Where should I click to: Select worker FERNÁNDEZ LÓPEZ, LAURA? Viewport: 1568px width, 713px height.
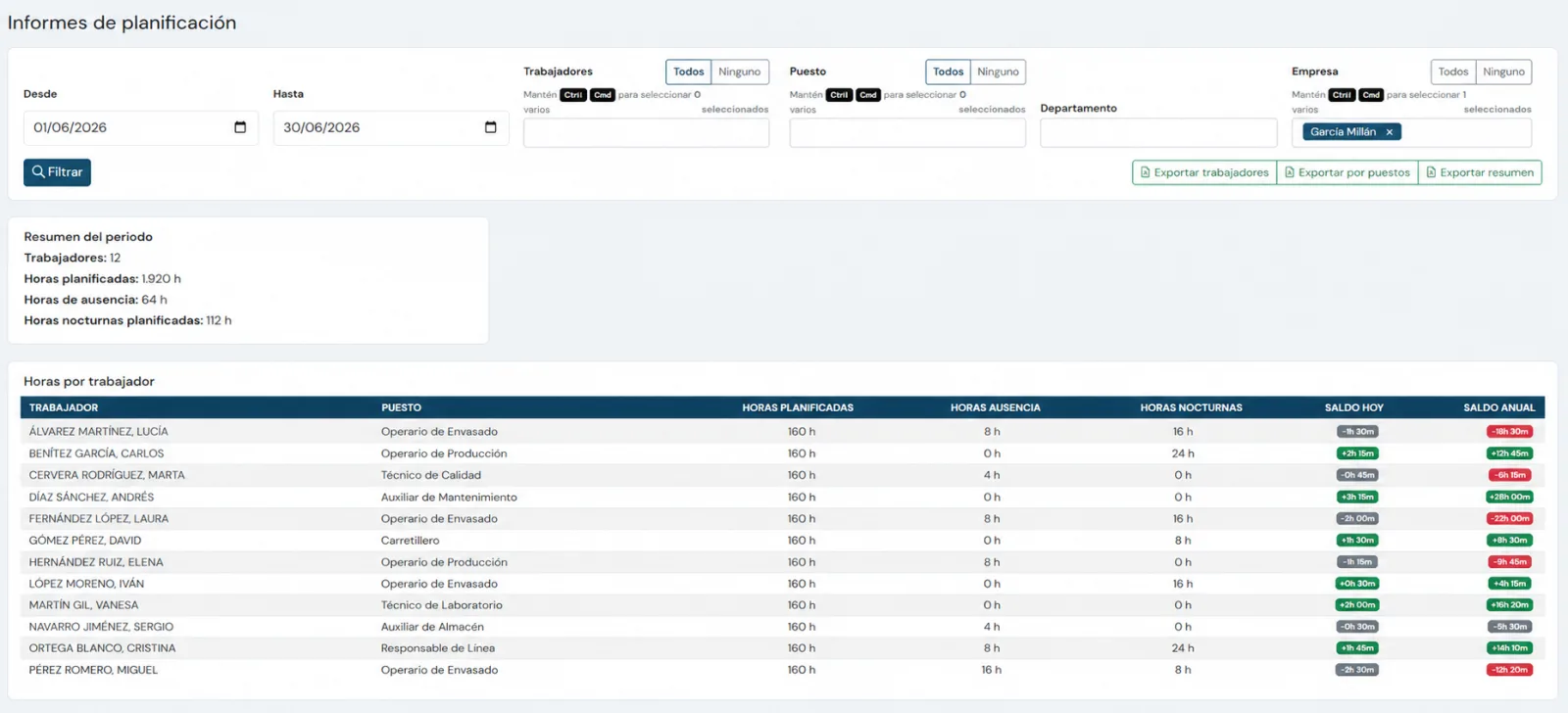pos(98,519)
